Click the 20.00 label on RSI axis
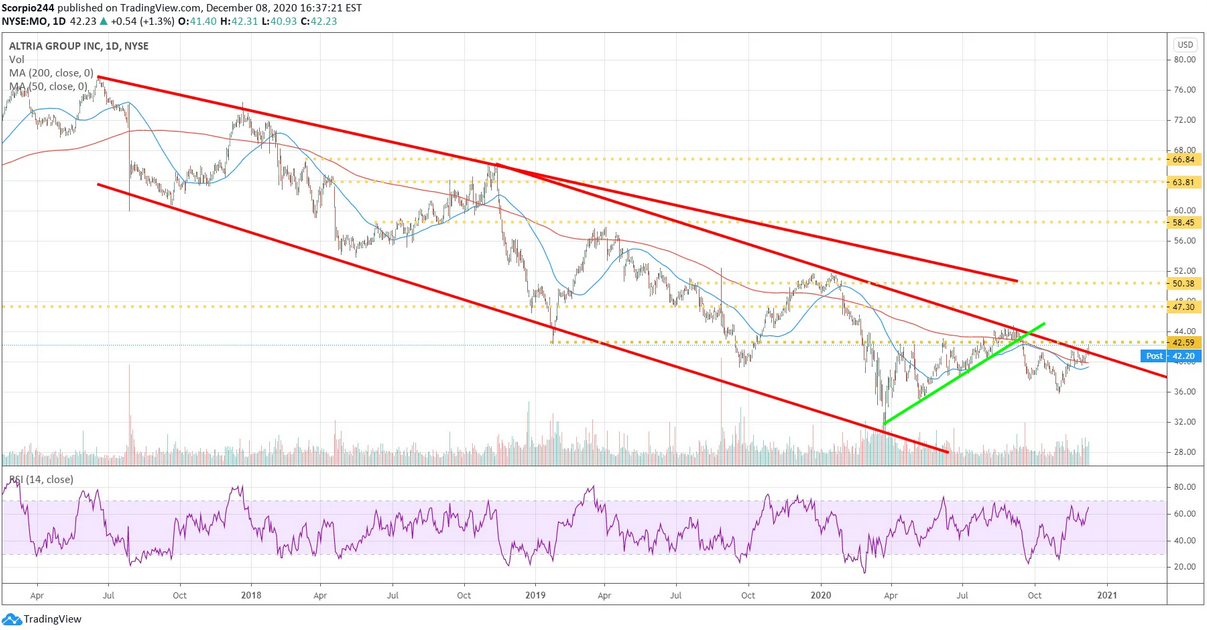 pos(1185,567)
